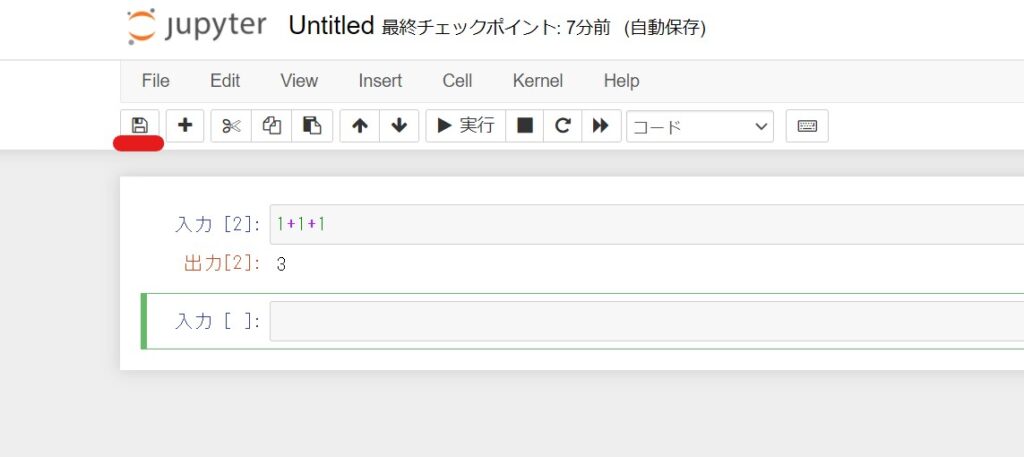The image size is (1024, 457).
Task: Click the save notebook floppy disk icon
Action: click(139, 125)
